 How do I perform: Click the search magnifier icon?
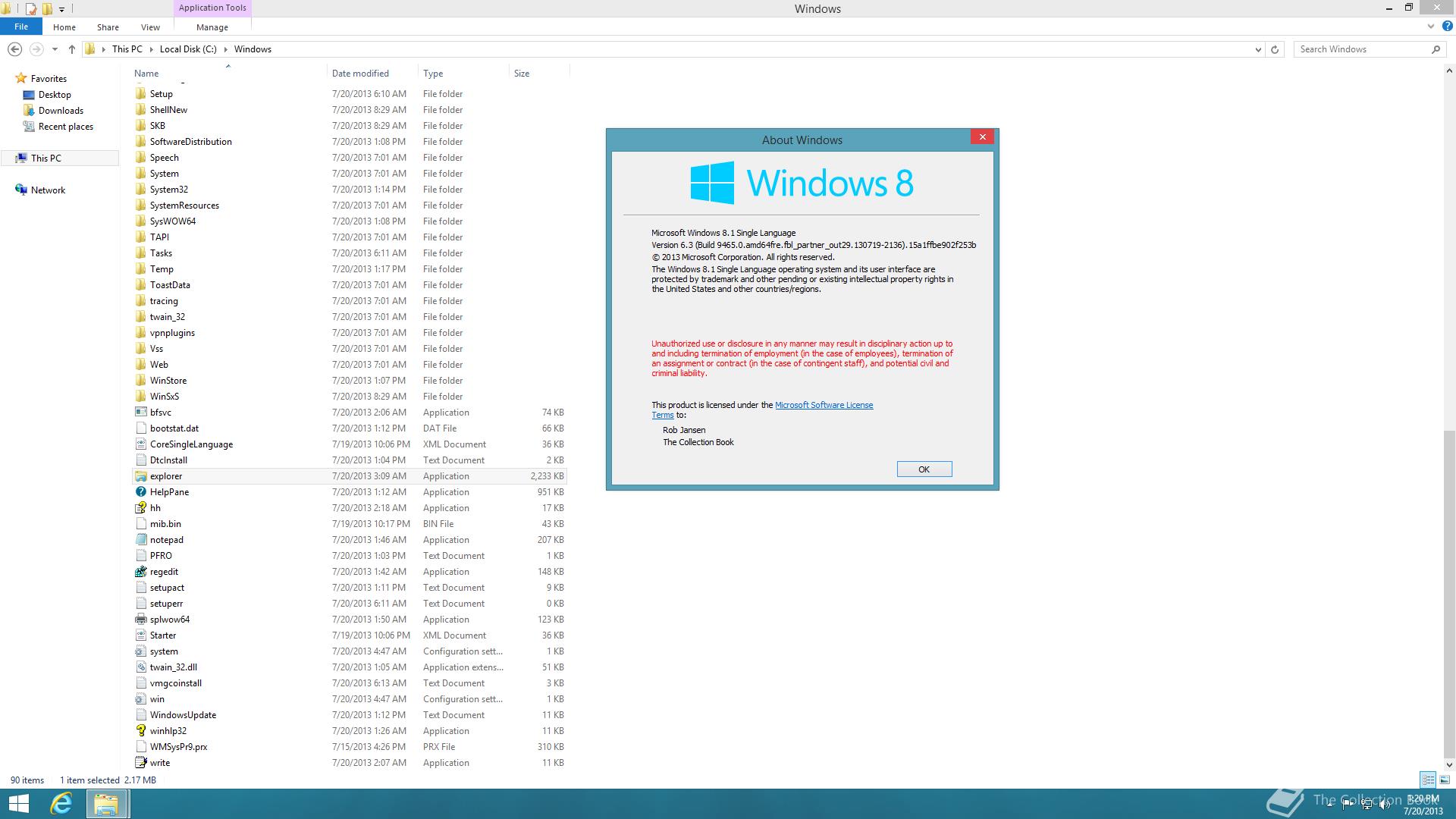point(1436,49)
